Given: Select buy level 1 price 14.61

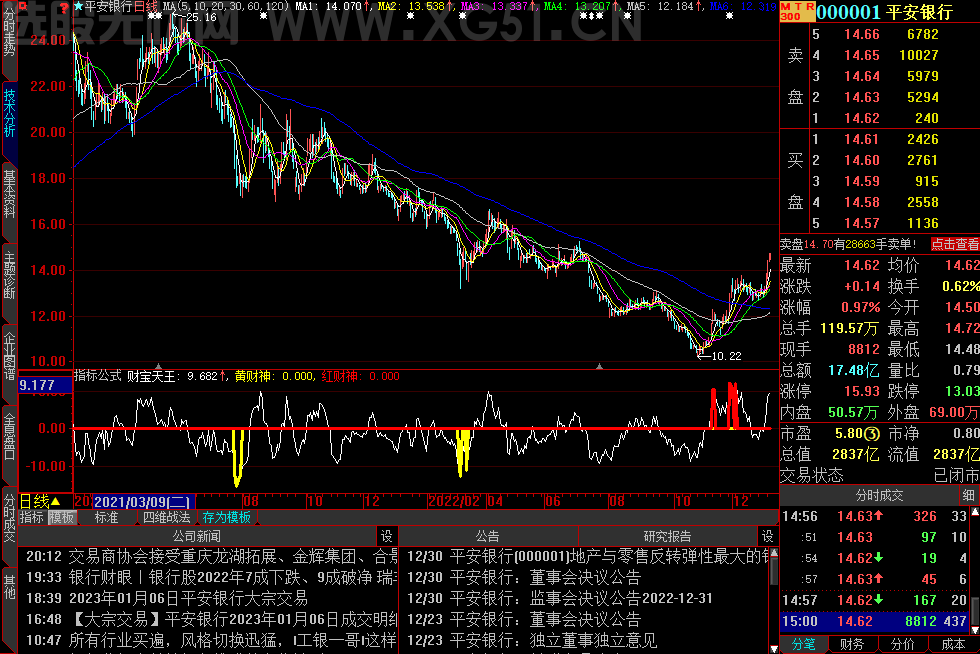Looking at the screenshot, I should pyautogui.click(x=861, y=139).
